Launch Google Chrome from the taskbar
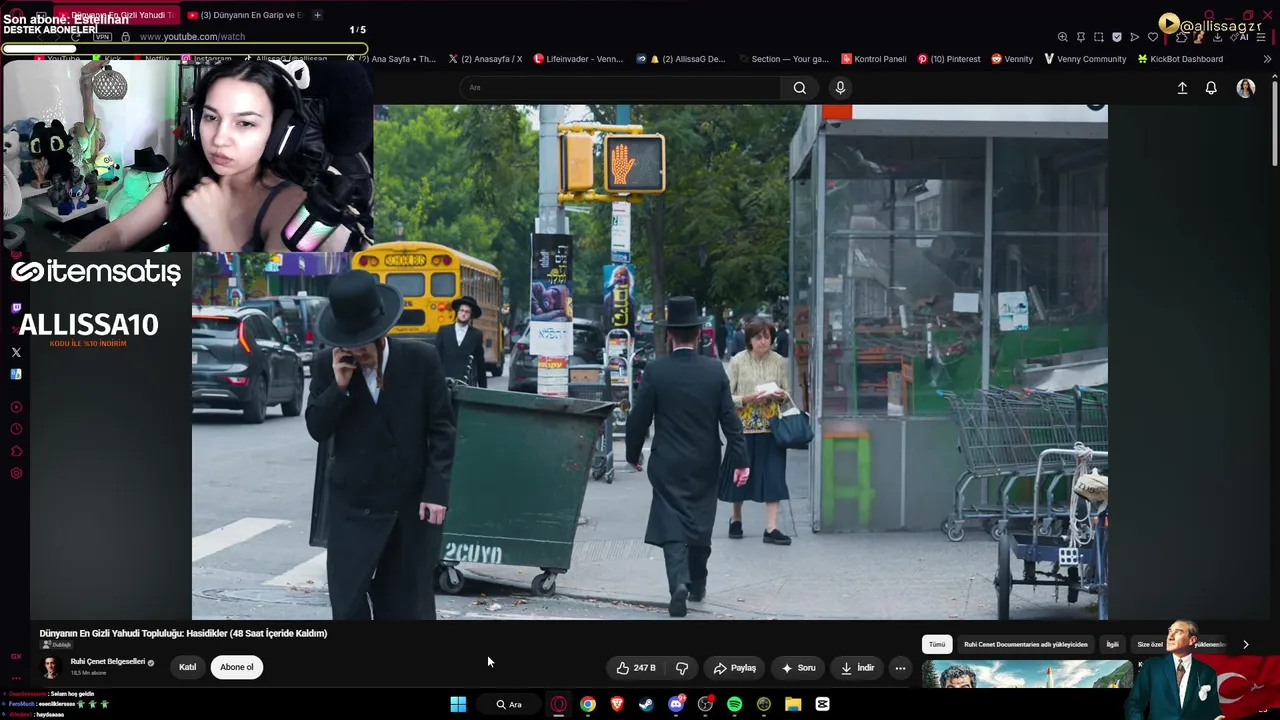The width and height of the screenshot is (1280, 720). click(x=588, y=704)
